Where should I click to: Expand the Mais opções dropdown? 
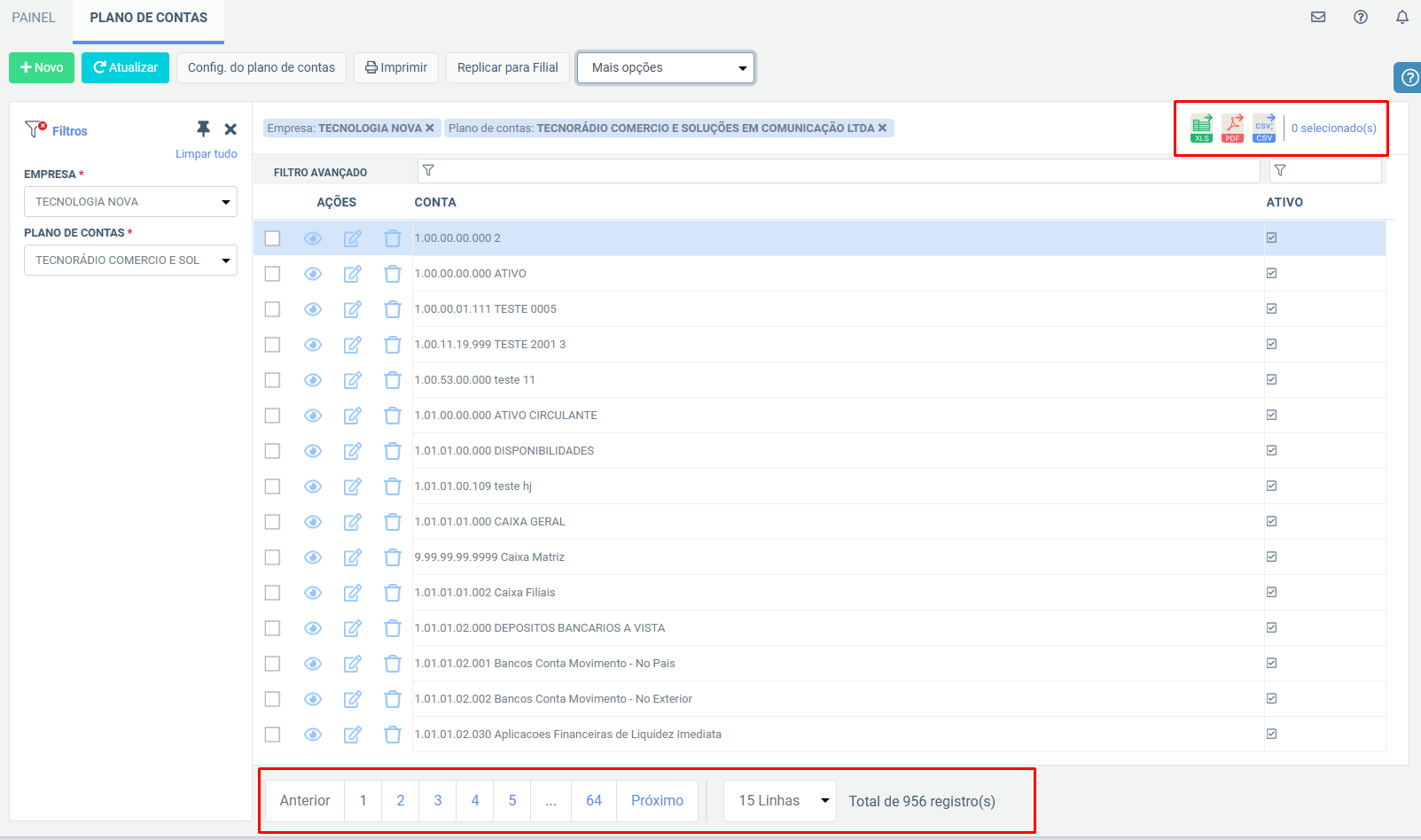(x=666, y=67)
